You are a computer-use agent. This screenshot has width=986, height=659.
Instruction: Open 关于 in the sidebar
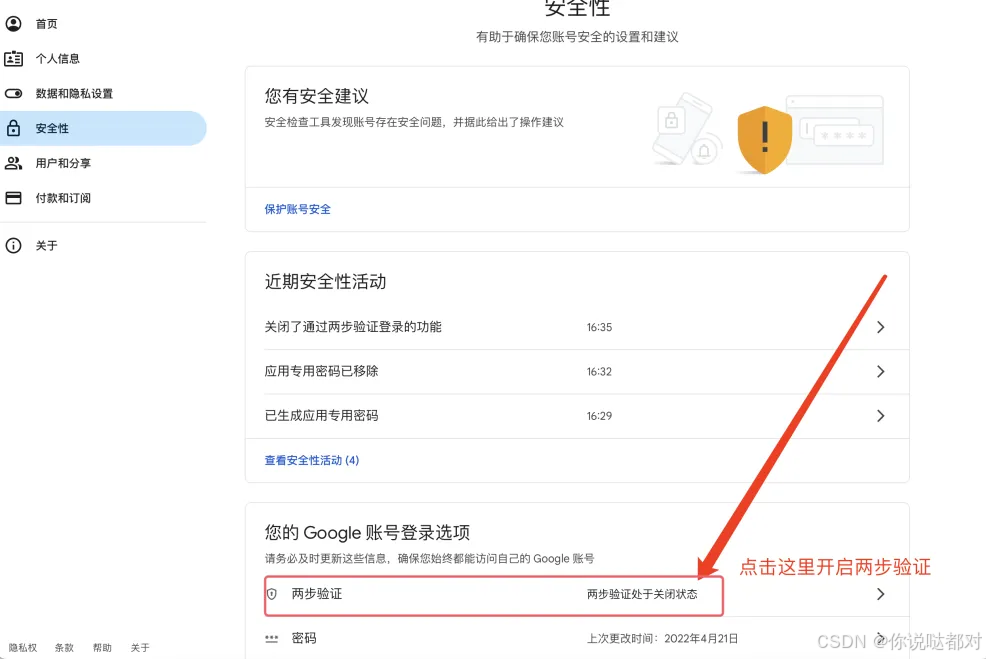tap(103, 245)
